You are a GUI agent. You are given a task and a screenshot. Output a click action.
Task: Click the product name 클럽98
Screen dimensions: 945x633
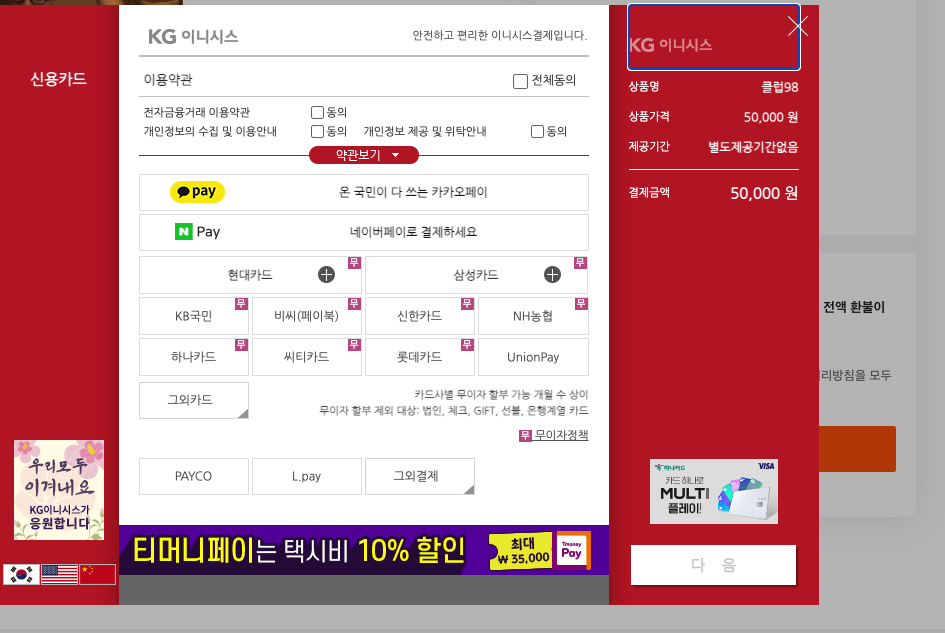click(780, 87)
